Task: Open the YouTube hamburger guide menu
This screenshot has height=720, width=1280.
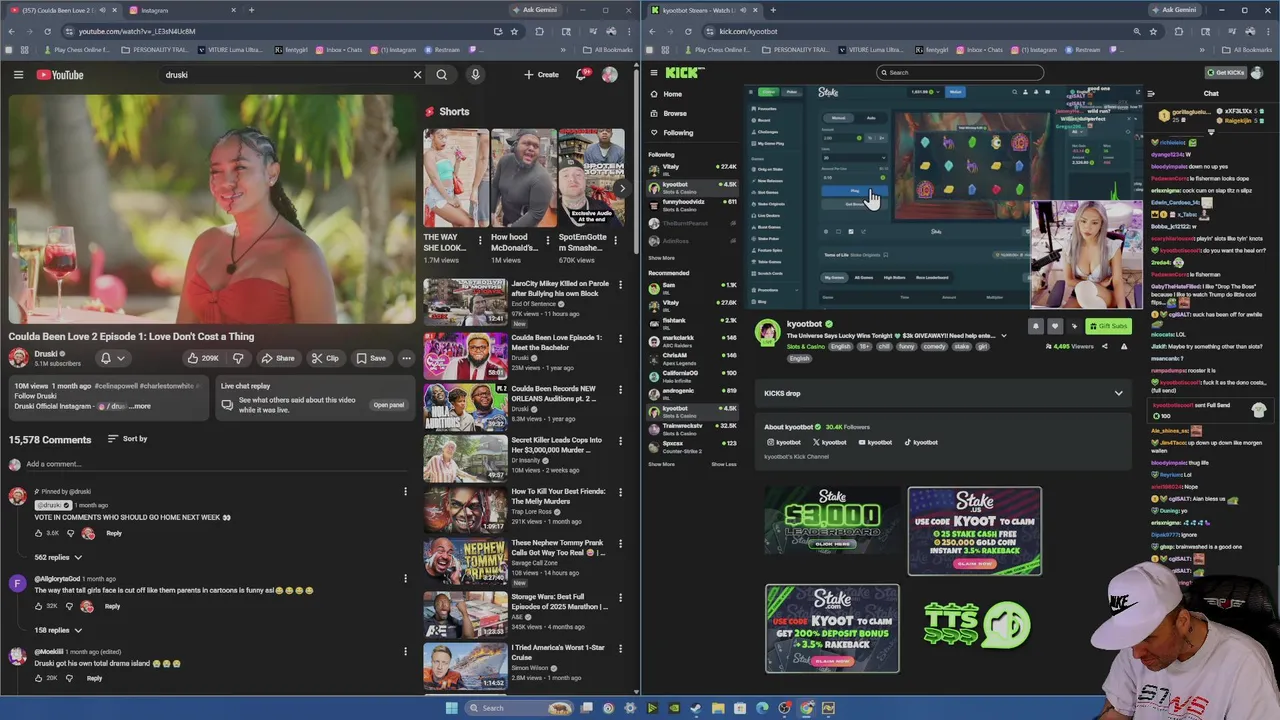Action: (18, 75)
